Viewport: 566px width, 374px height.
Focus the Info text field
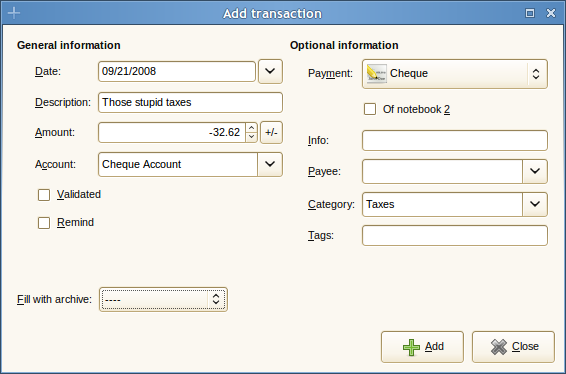click(455, 140)
